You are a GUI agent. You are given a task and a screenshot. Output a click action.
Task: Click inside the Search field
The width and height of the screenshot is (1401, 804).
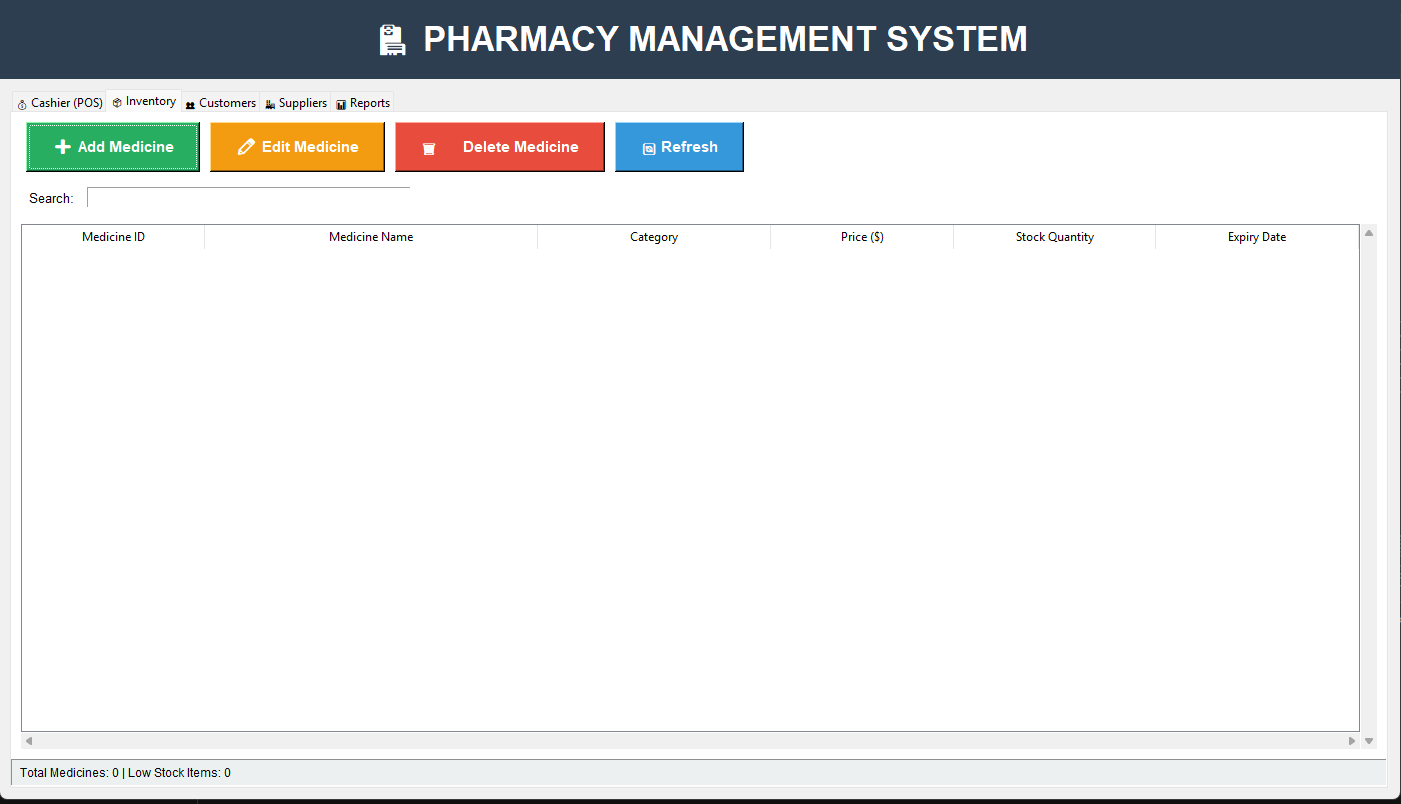(x=248, y=197)
